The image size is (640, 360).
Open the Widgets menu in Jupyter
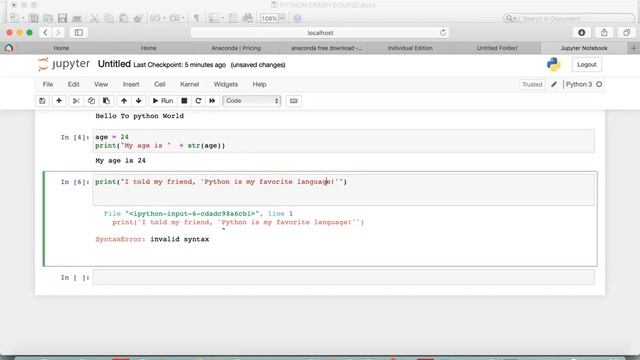tap(226, 84)
